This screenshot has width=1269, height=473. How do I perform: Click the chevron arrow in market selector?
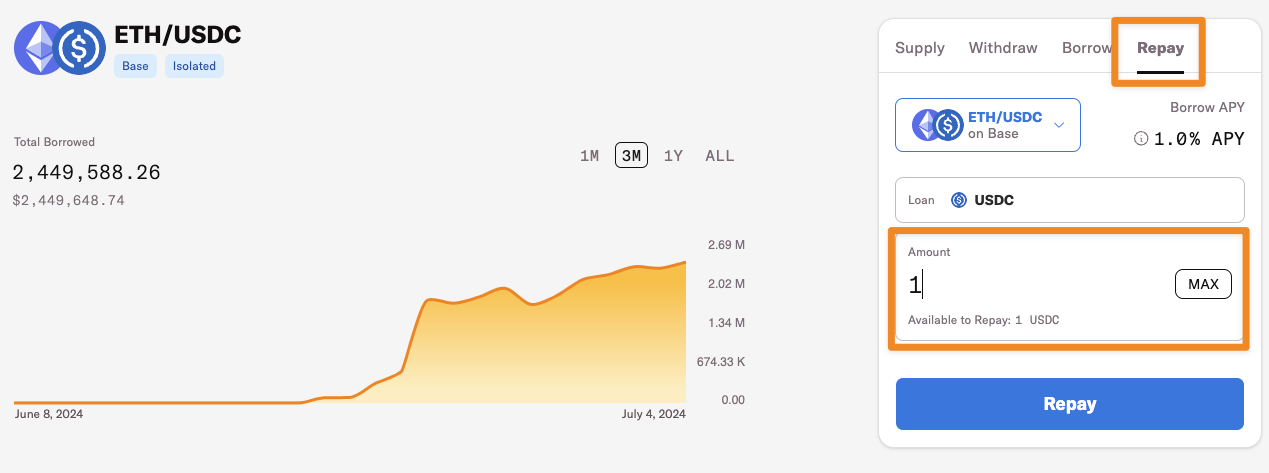tap(1059, 125)
